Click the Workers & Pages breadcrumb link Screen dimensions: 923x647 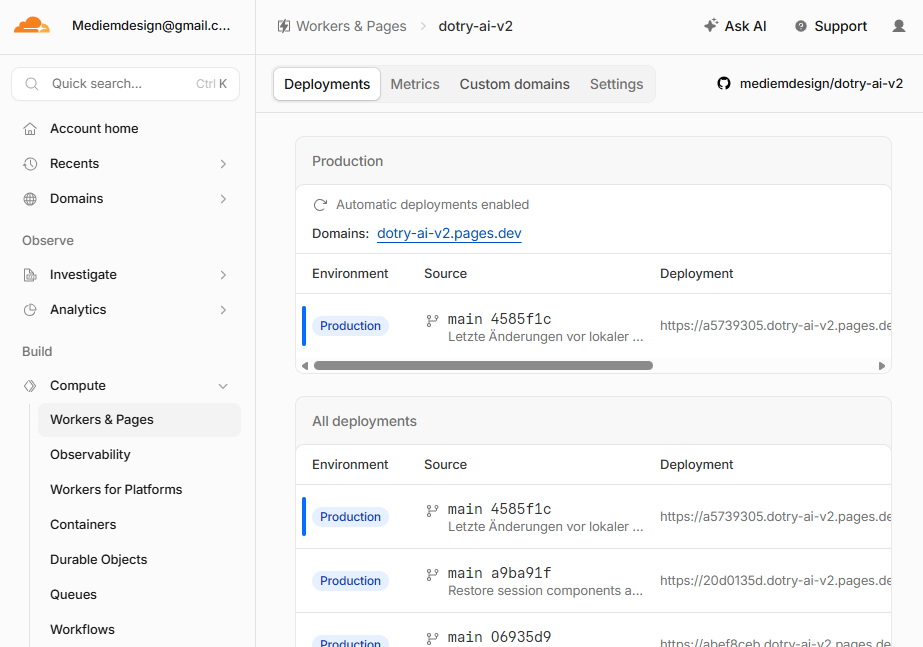(x=351, y=26)
